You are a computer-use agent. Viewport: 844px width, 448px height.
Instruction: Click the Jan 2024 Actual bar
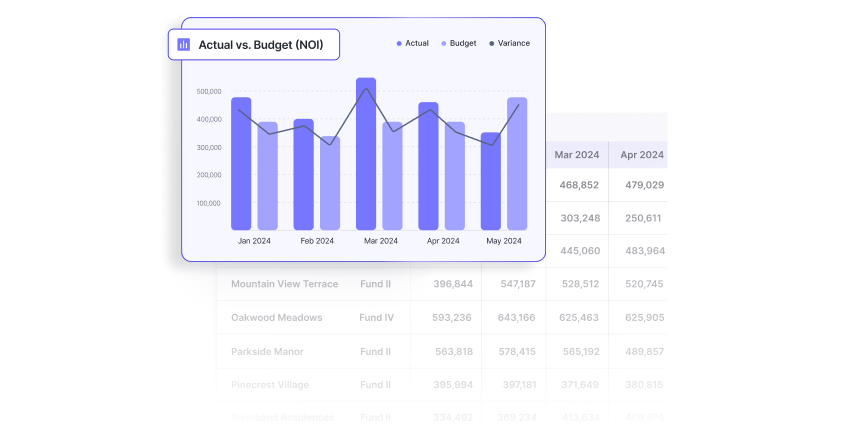241,164
